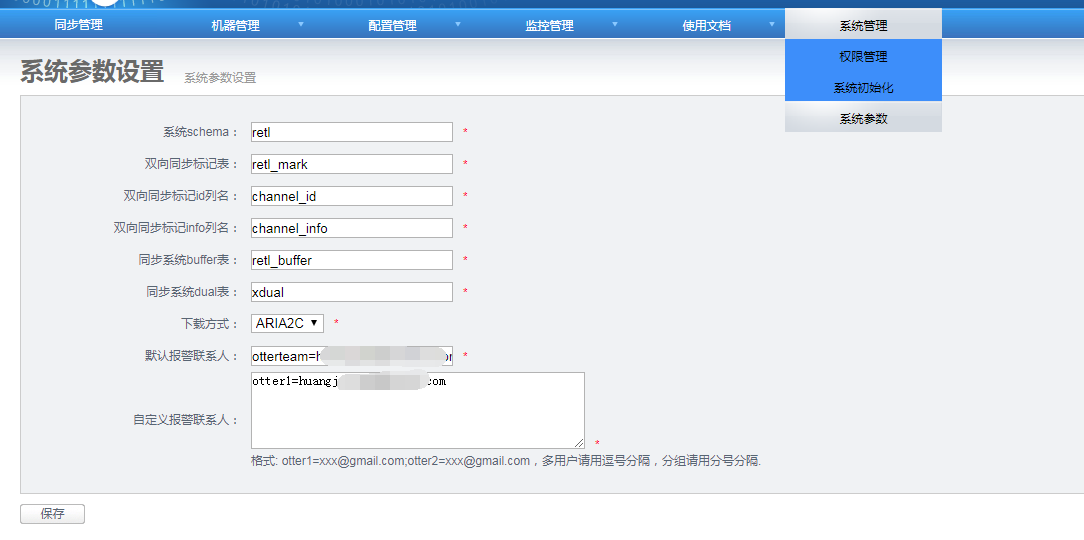
Task: Open the 配置管理 menu
Action: [x=392, y=26]
